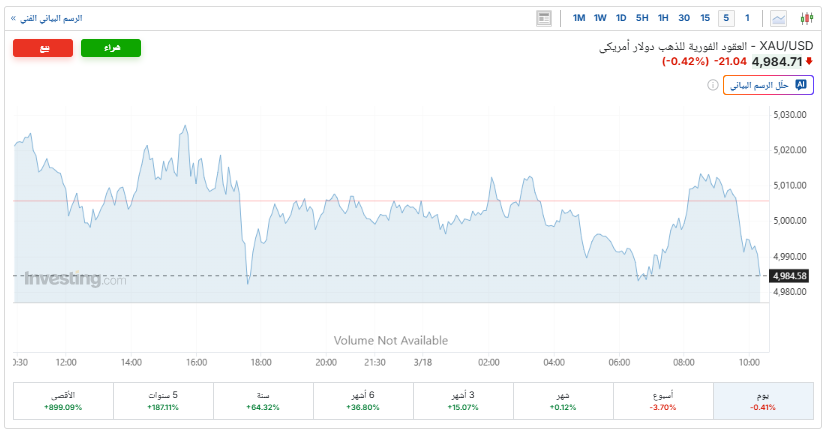Select the area chart type icon
This screenshot has width=827, height=433.
point(779,18)
